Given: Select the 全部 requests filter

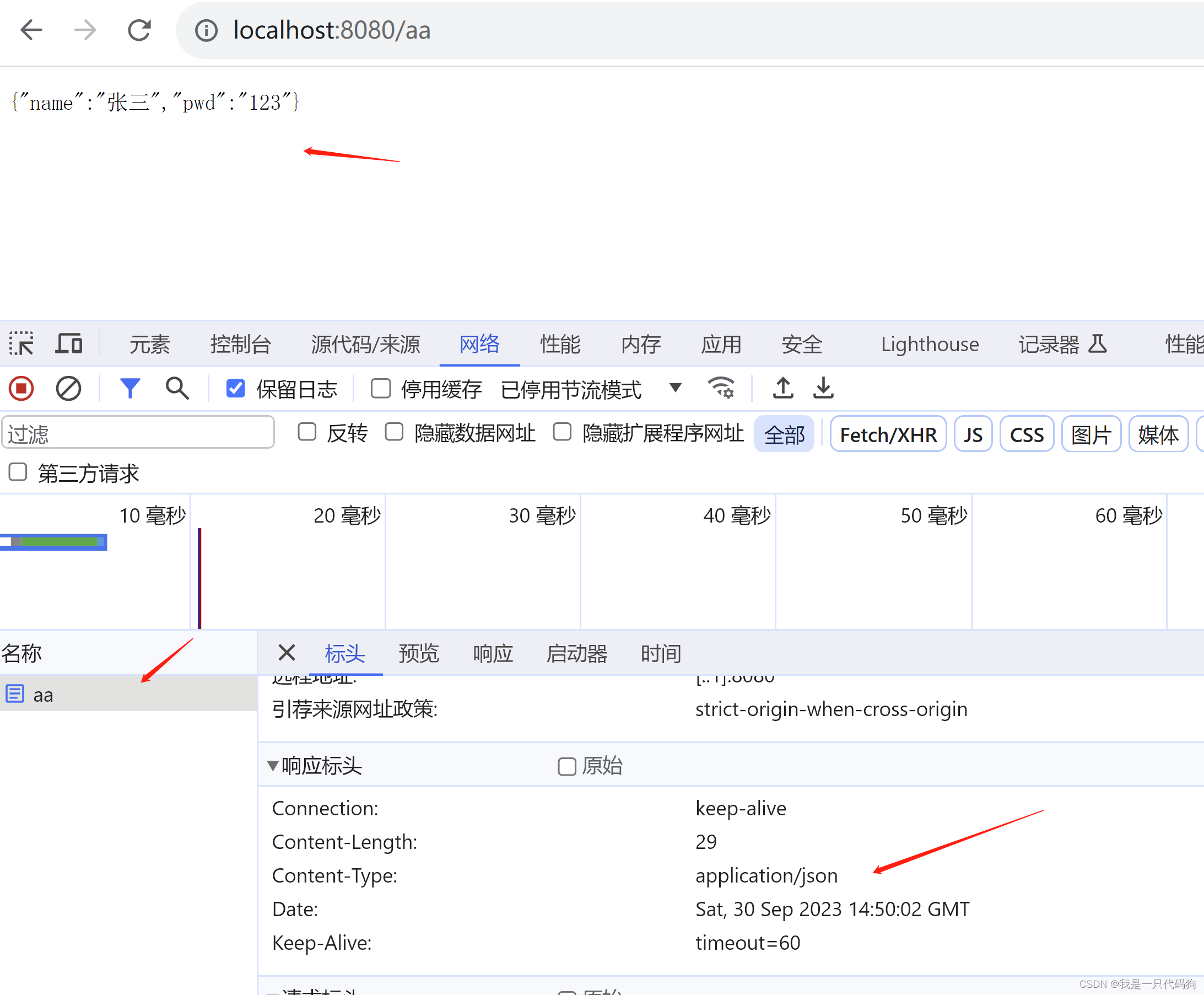Looking at the screenshot, I should point(784,434).
